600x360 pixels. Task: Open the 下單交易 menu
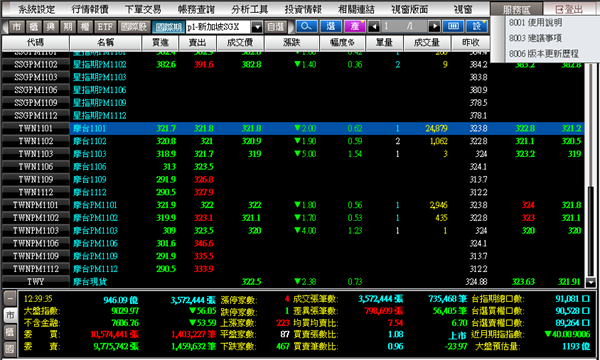(x=143, y=9)
